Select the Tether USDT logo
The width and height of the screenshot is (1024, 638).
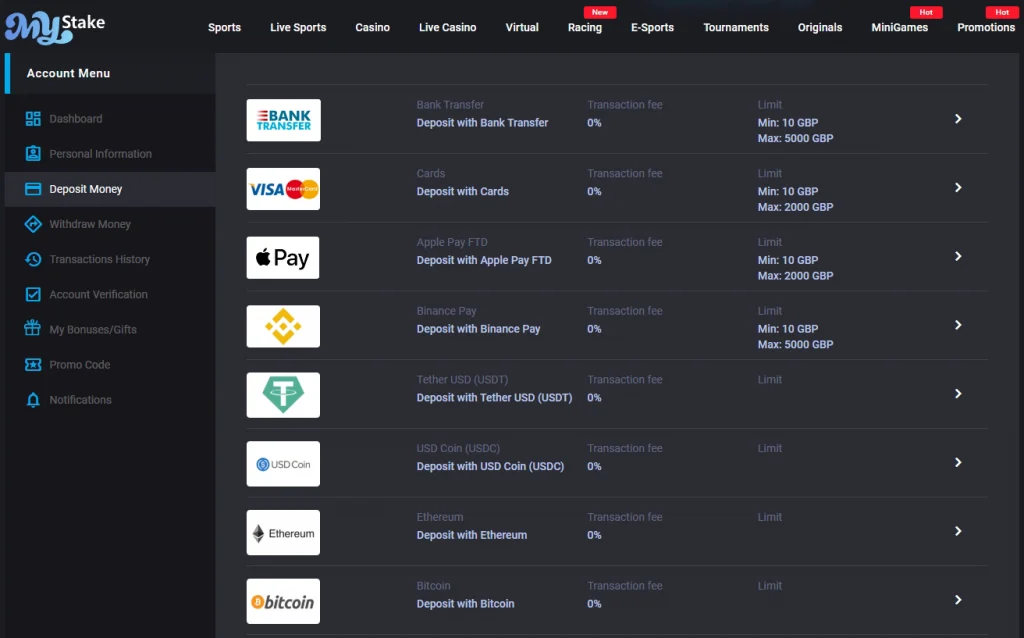click(x=283, y=395)
